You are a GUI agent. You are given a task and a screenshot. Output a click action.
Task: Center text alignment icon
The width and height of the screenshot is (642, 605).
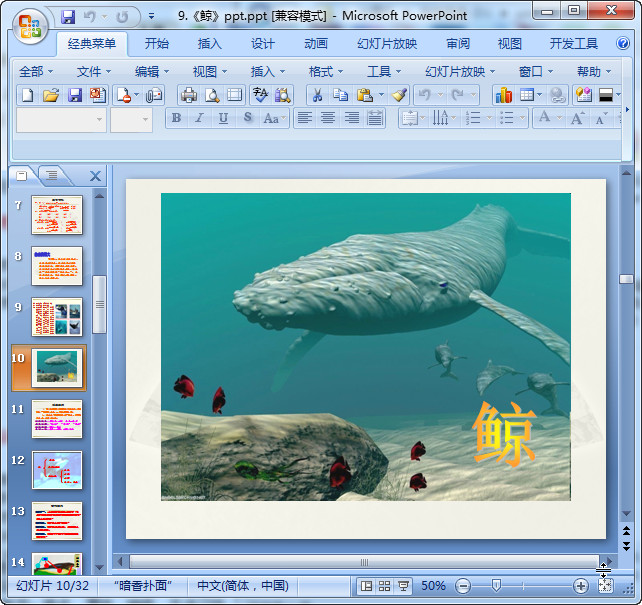[328, 118]
